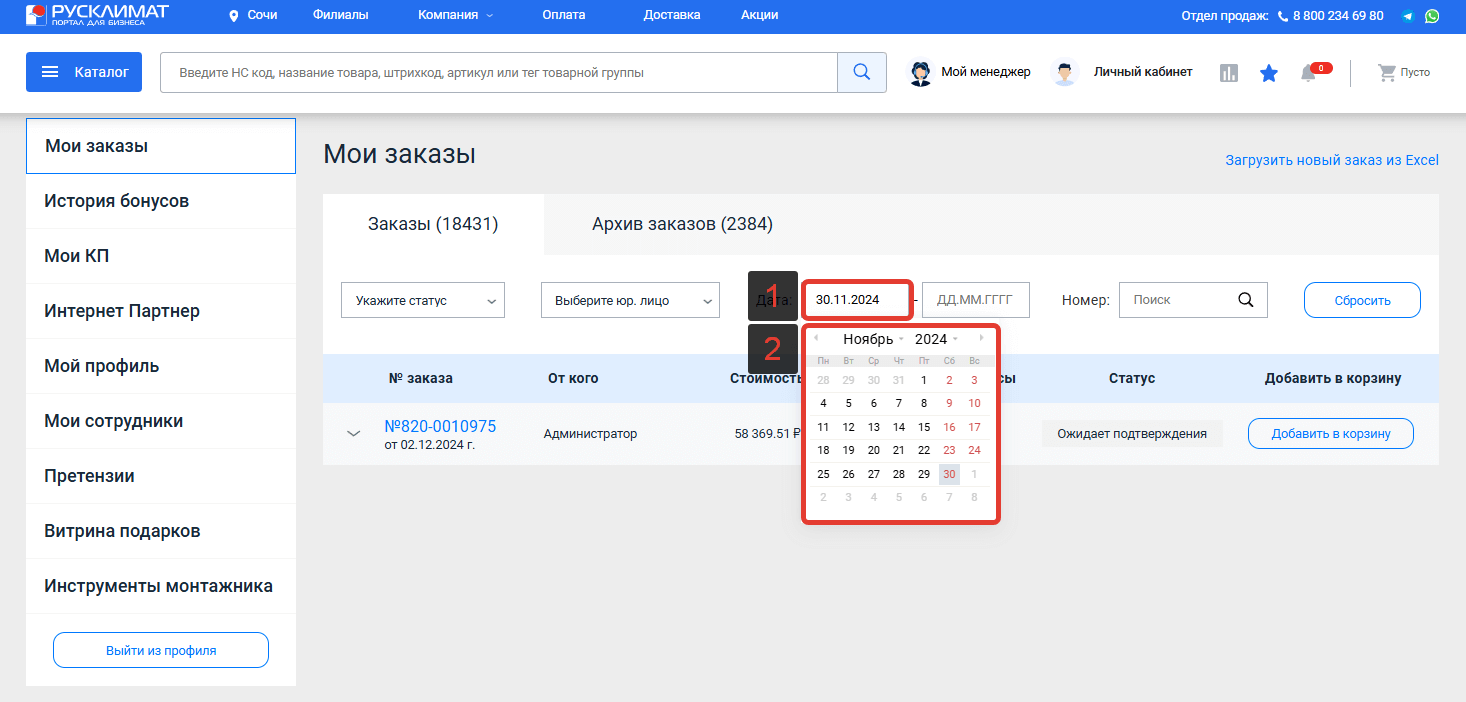Image resolution: width=1466 pixels, height=702 pixels.
Task: Click the Личный кабинет avatar icon
Action: pos(1065,72)
